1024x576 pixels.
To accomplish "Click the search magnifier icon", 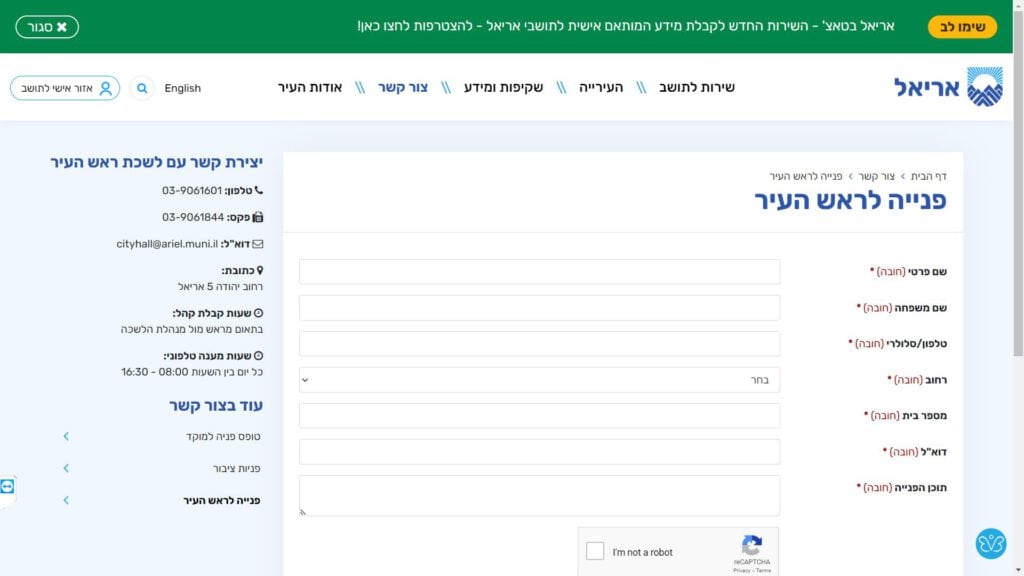I will (142, 88).
